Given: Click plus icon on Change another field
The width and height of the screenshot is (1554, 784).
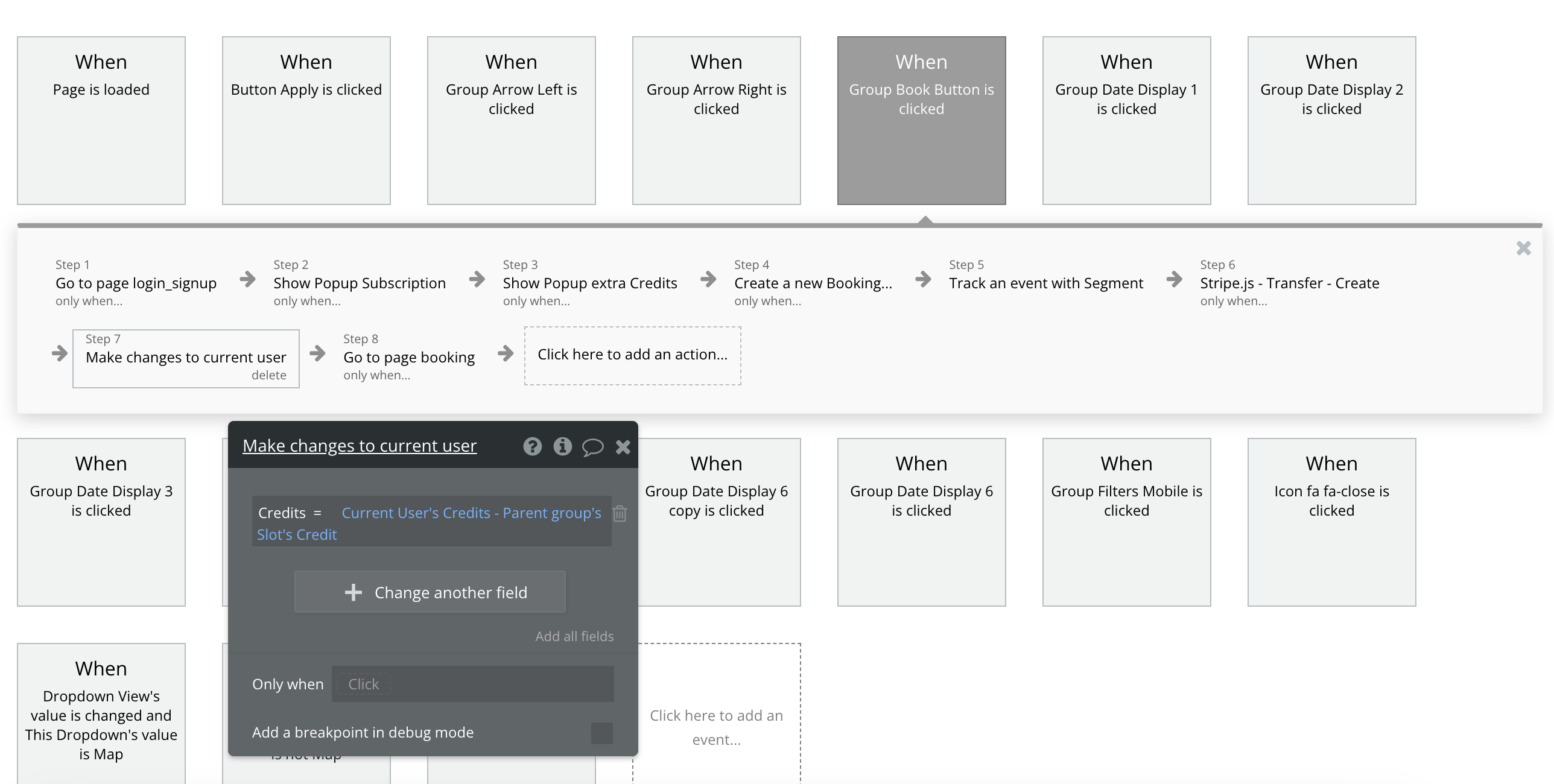Looking at the screenshot, I should pyautogui.click(x=354, y=592).
